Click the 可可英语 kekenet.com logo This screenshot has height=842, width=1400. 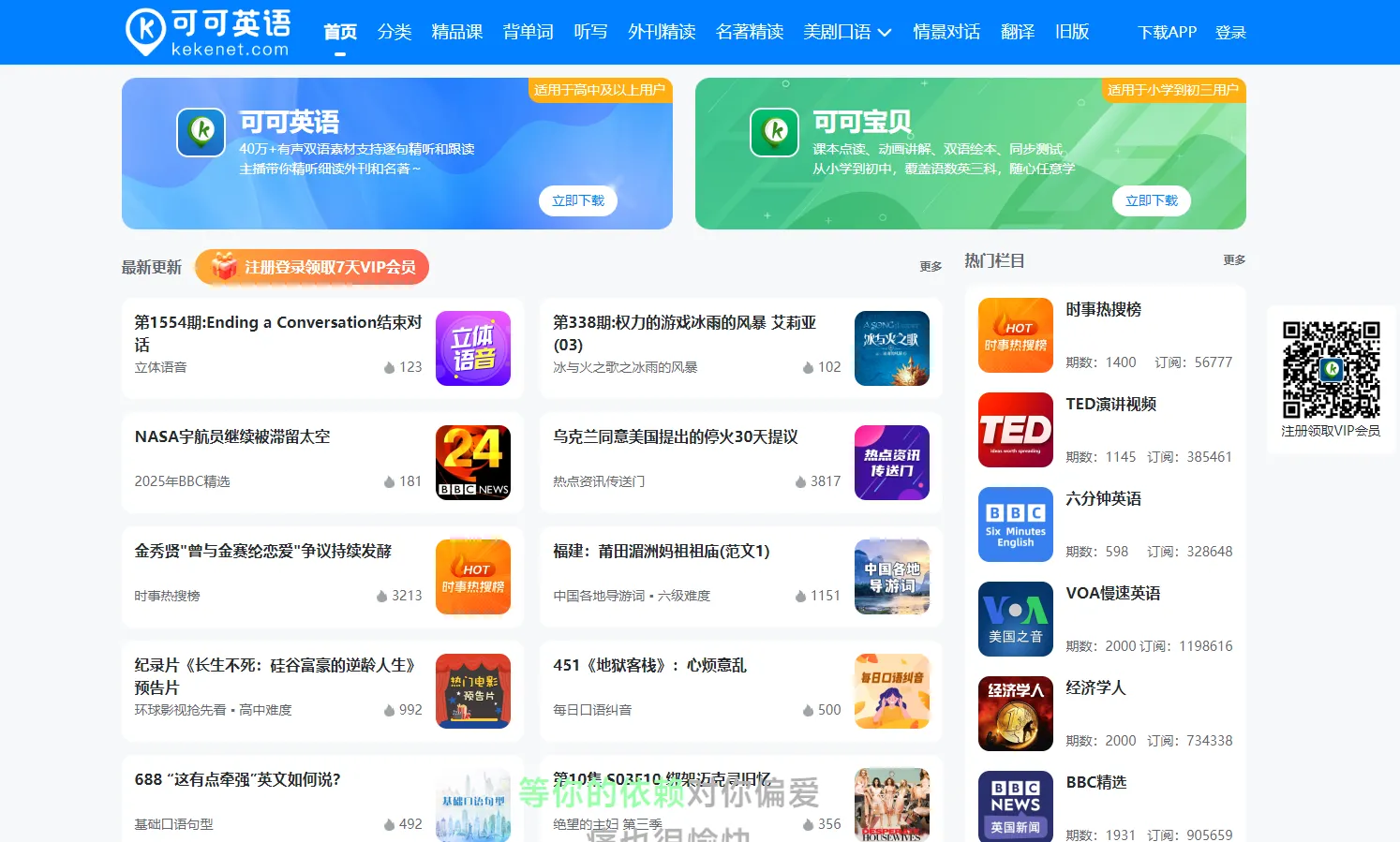[208, 32]
